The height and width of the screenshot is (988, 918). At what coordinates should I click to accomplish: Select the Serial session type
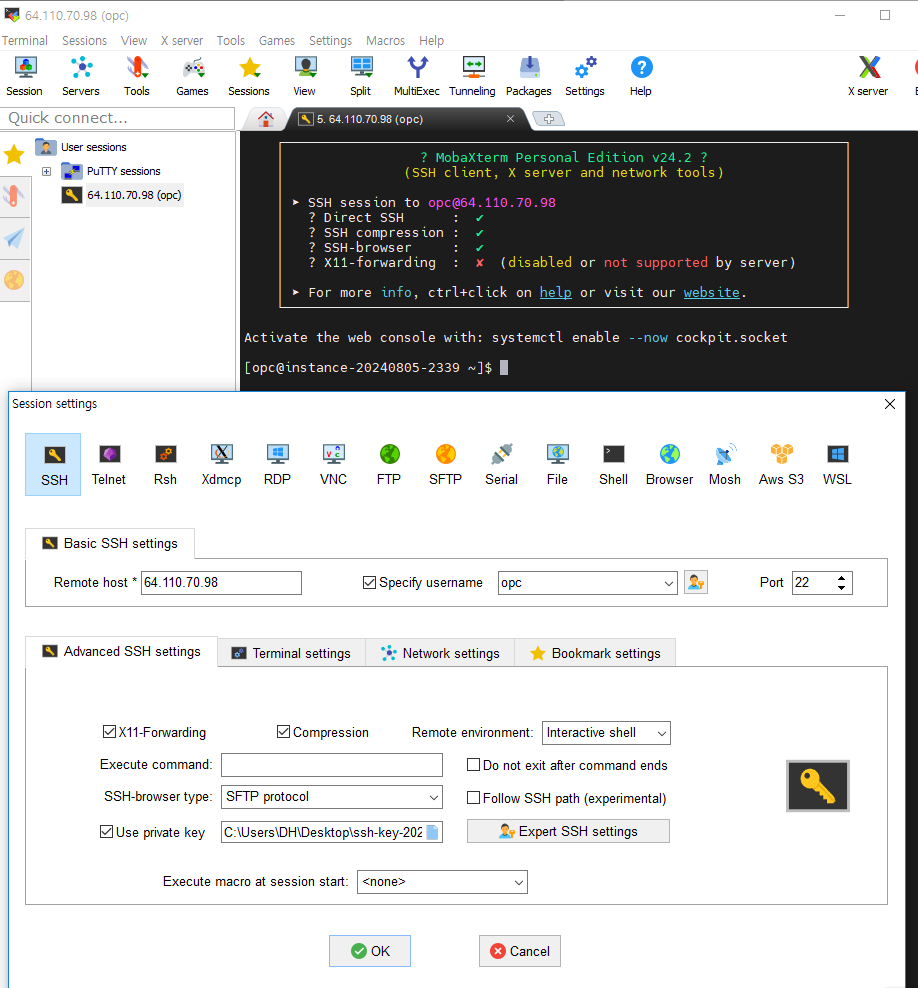click(x=502, y=464)
